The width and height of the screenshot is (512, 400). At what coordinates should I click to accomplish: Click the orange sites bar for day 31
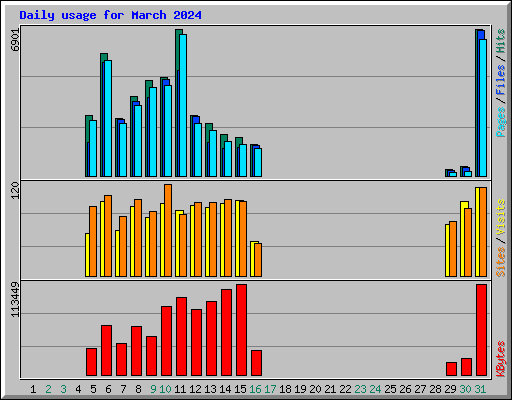483,232
